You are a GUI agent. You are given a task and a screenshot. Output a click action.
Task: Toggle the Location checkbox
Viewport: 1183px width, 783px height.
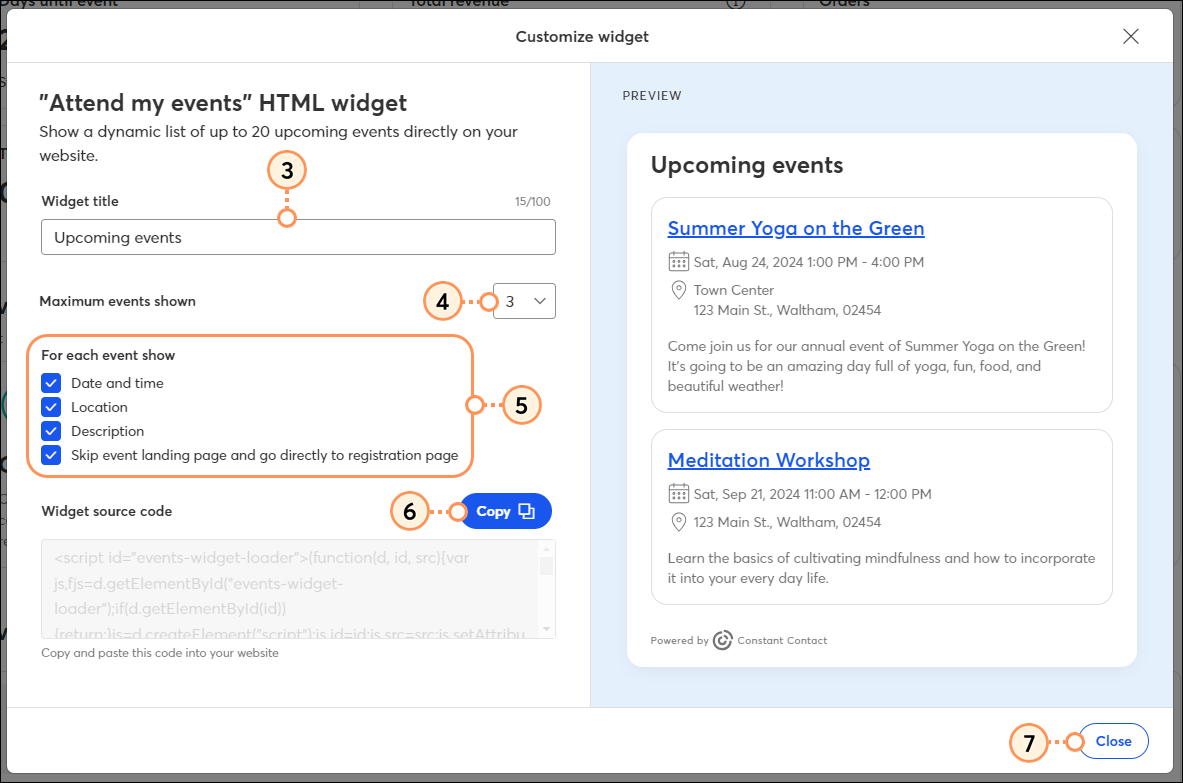pos(51,407)
